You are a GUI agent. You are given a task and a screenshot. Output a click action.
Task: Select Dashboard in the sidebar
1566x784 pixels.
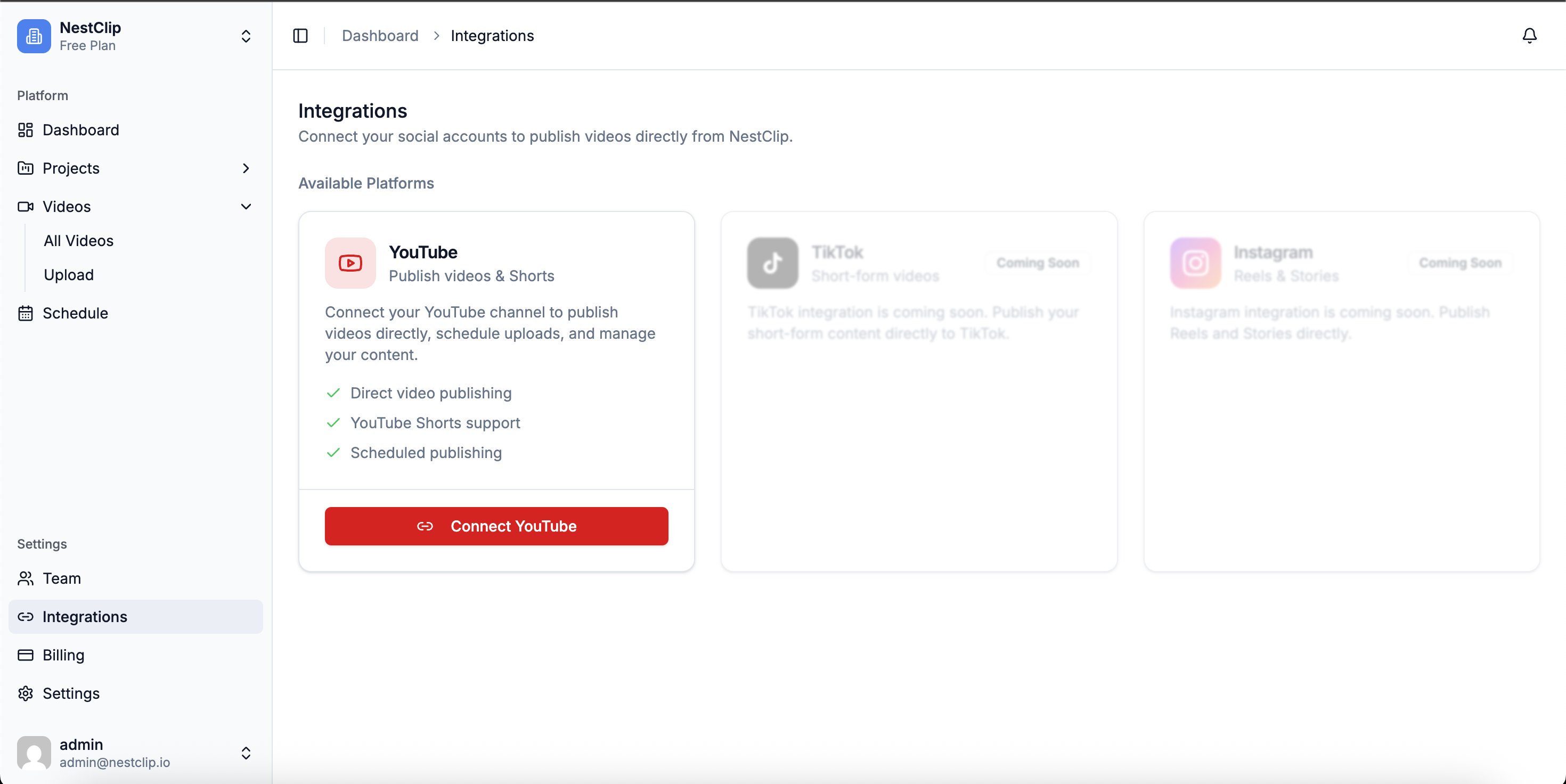(80, 130)
